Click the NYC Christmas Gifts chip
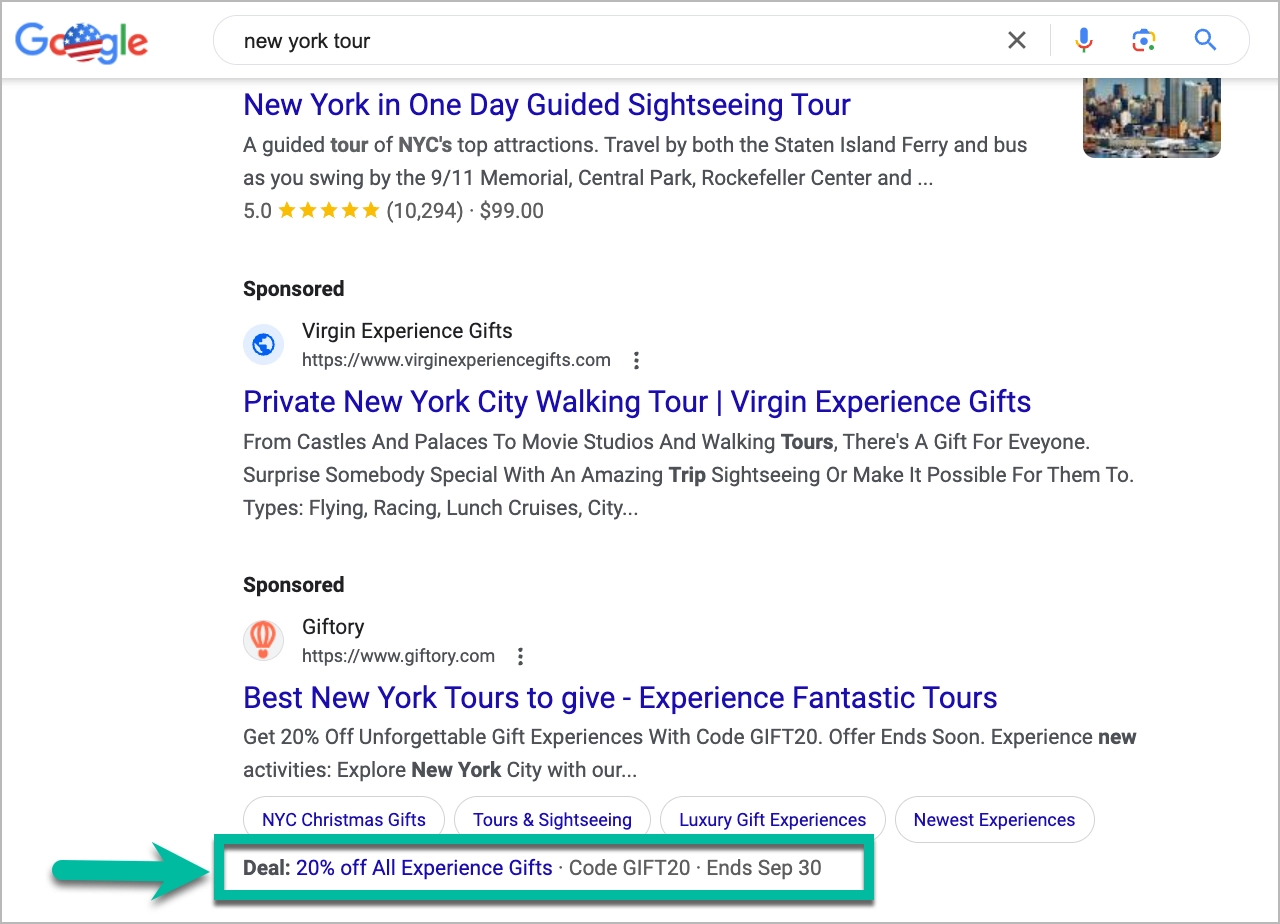The height and width of the screenshot is (924, 1280). (343, 819)
